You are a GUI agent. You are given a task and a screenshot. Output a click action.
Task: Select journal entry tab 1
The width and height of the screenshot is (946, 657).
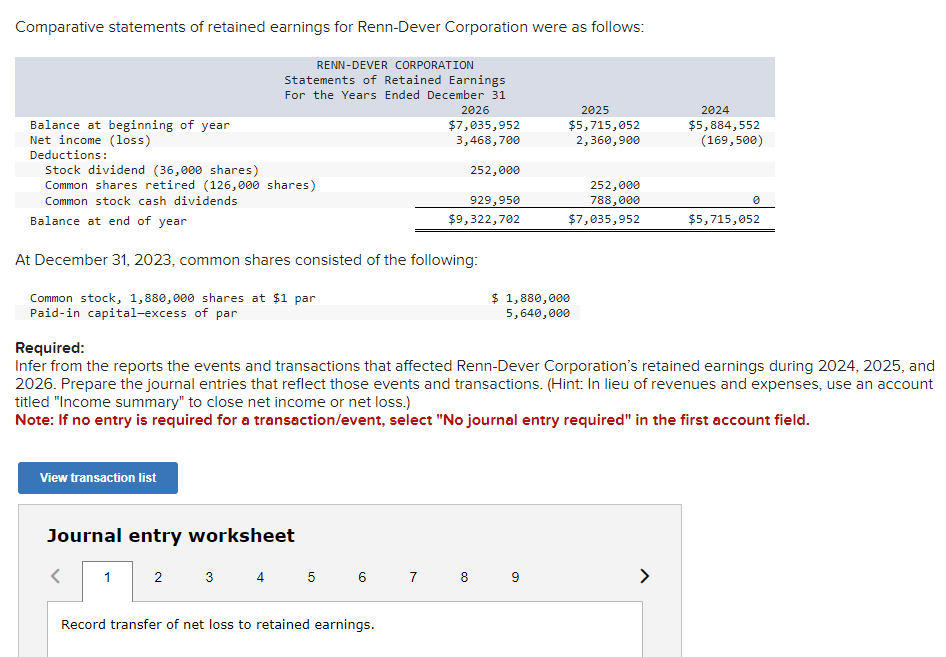pyautogui.click(x=107, y=578)
